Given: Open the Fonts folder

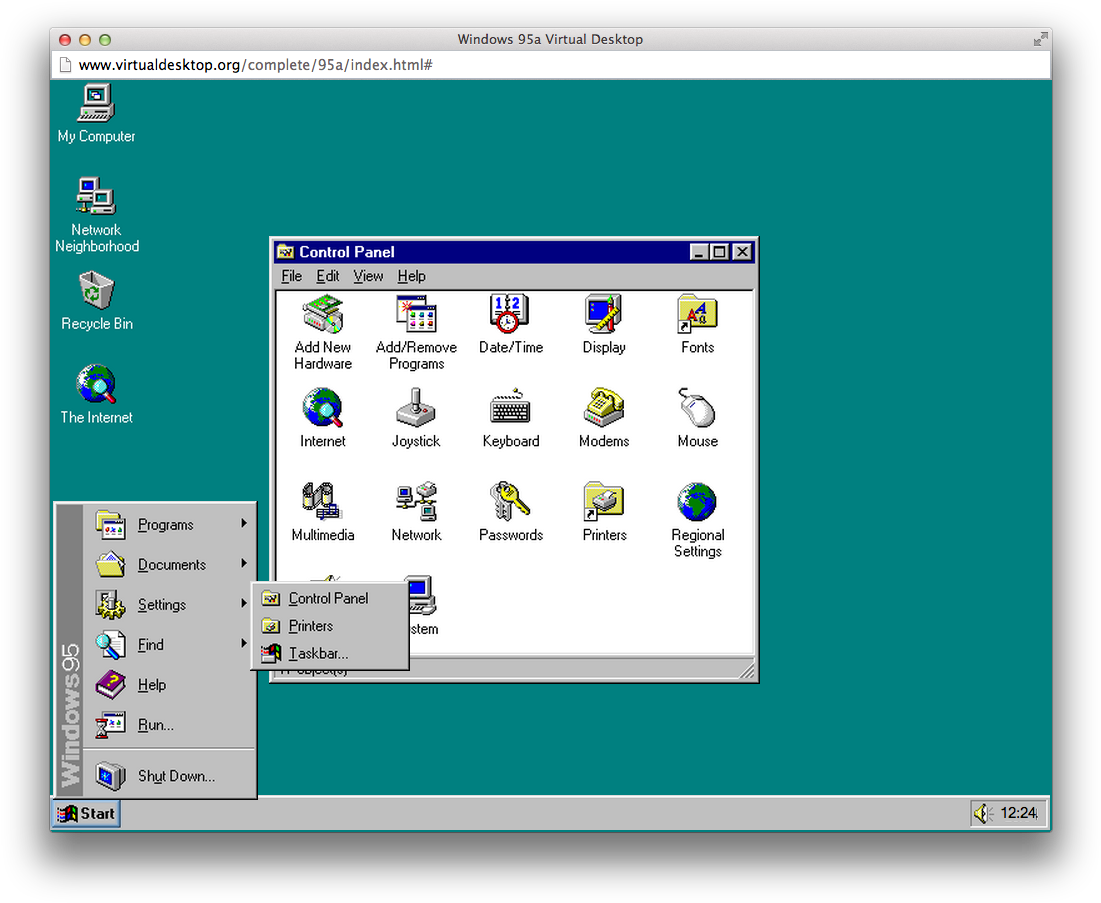Looking at the screenshot, I should [x=696, y=315].
